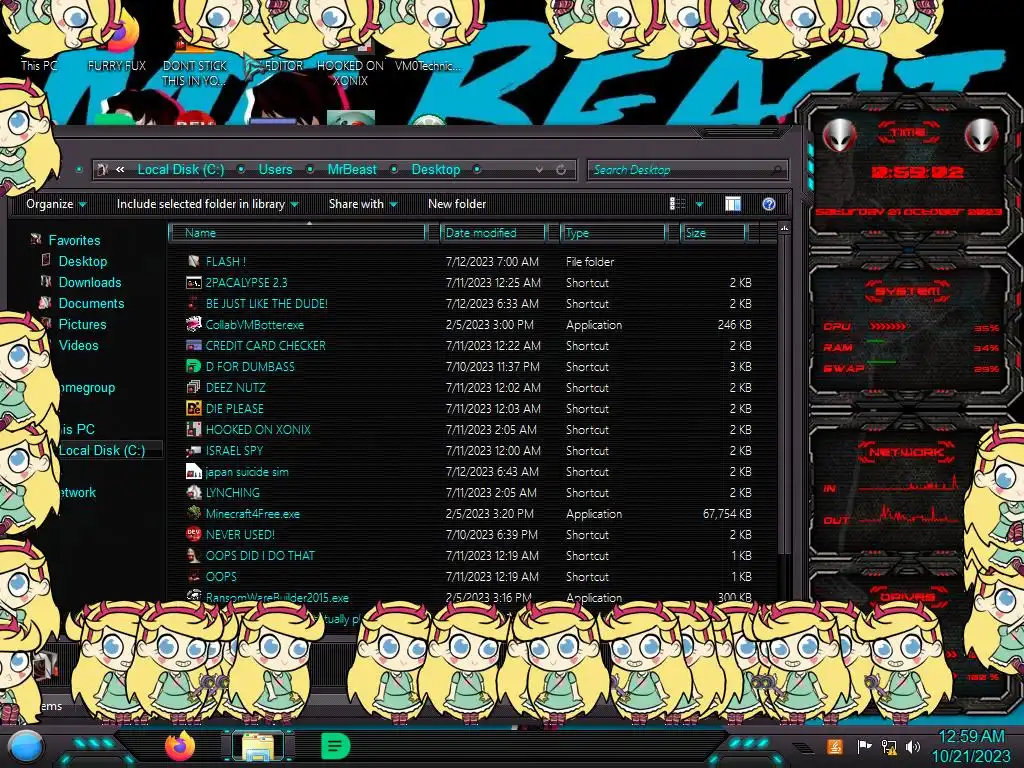Click the ISRAEL SPY shortcut icon
This screenshot has width=1024, height=768.
tap(193, 451)
